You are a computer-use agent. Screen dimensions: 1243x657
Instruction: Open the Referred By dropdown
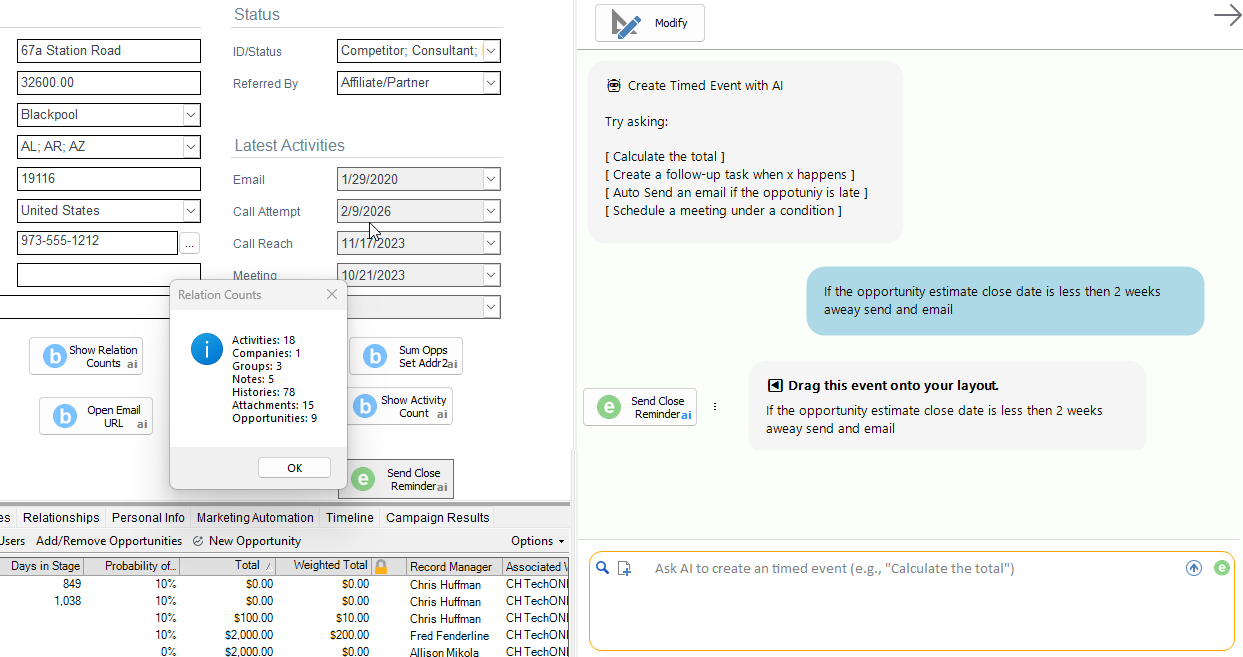[491, 83]
